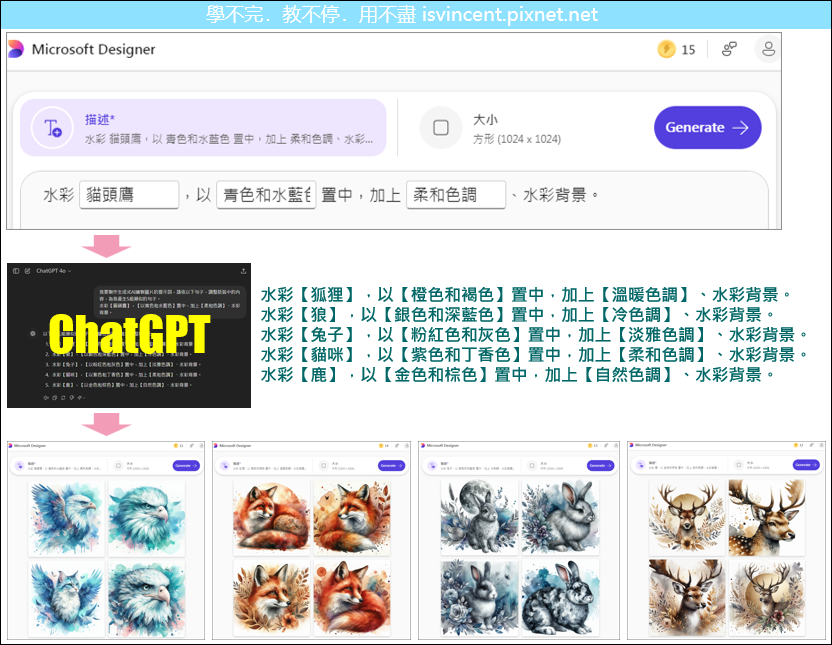Select the 描述 prompt box in the main Designer
This screenshot has width=832, height=645.
pos(203,128)
